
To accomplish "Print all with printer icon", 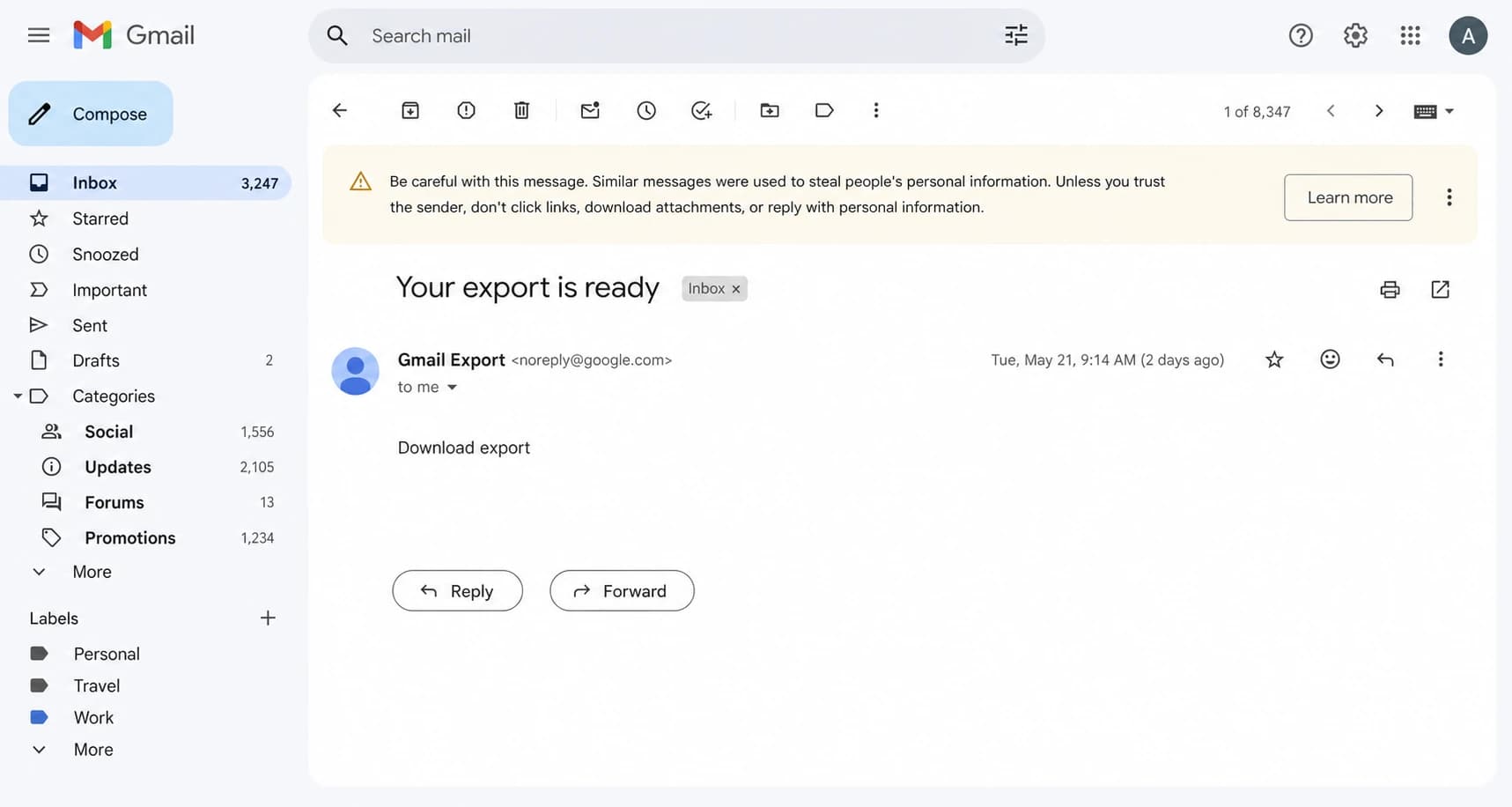I will tap(1390, 289).
